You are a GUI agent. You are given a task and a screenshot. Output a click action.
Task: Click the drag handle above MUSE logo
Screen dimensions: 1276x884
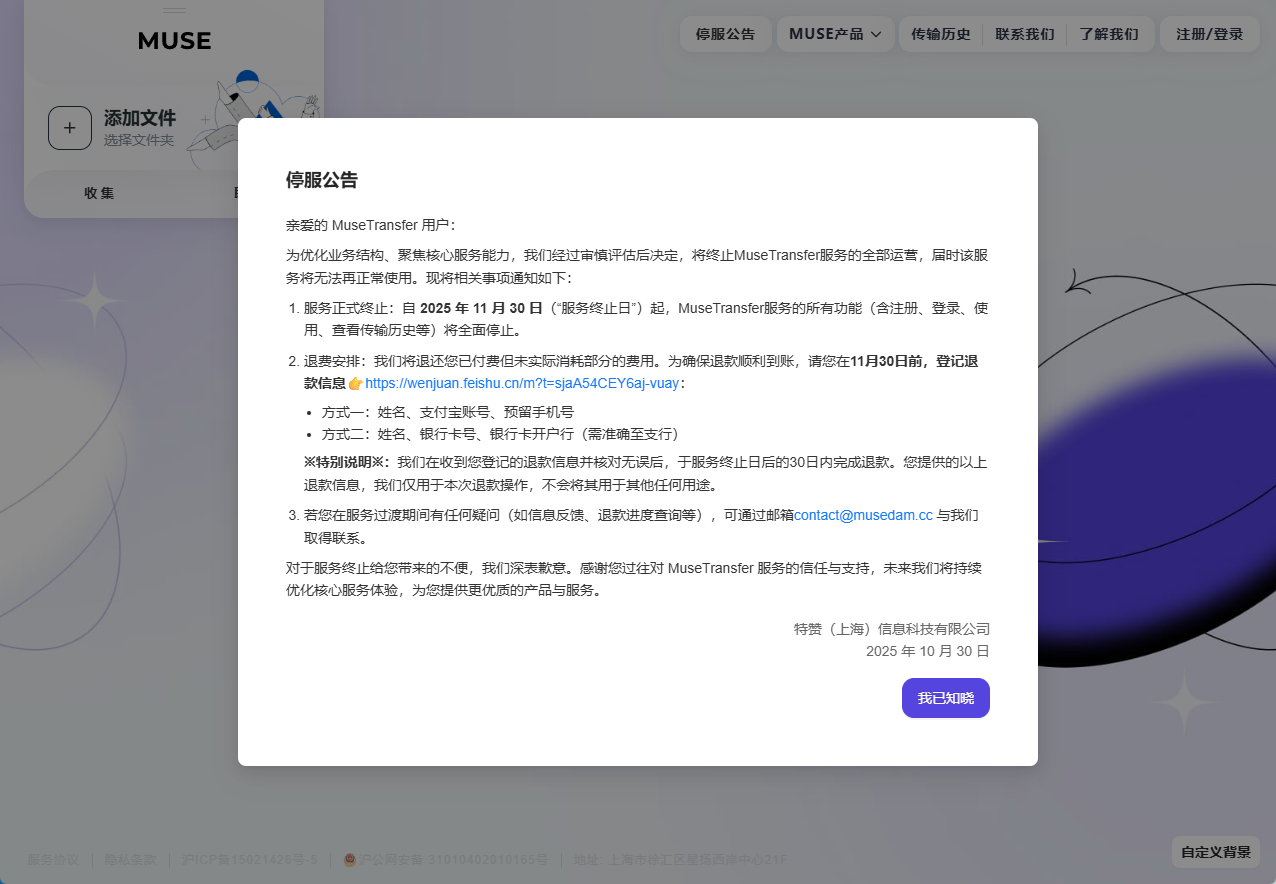coord(174,10)
